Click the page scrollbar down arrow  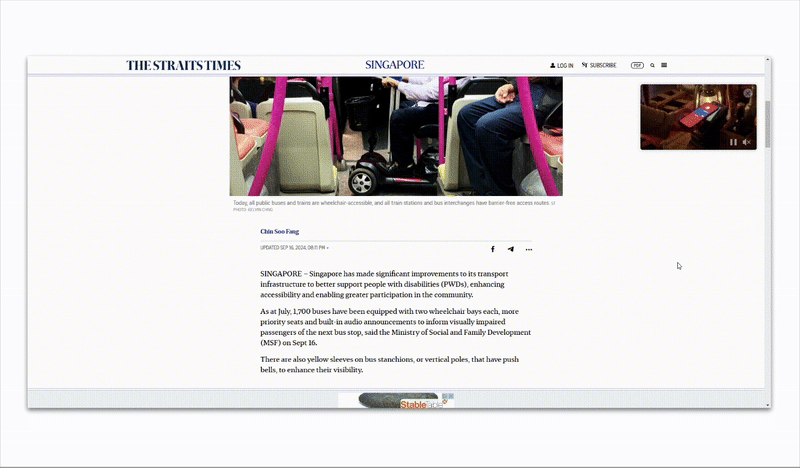coord(768,405)
